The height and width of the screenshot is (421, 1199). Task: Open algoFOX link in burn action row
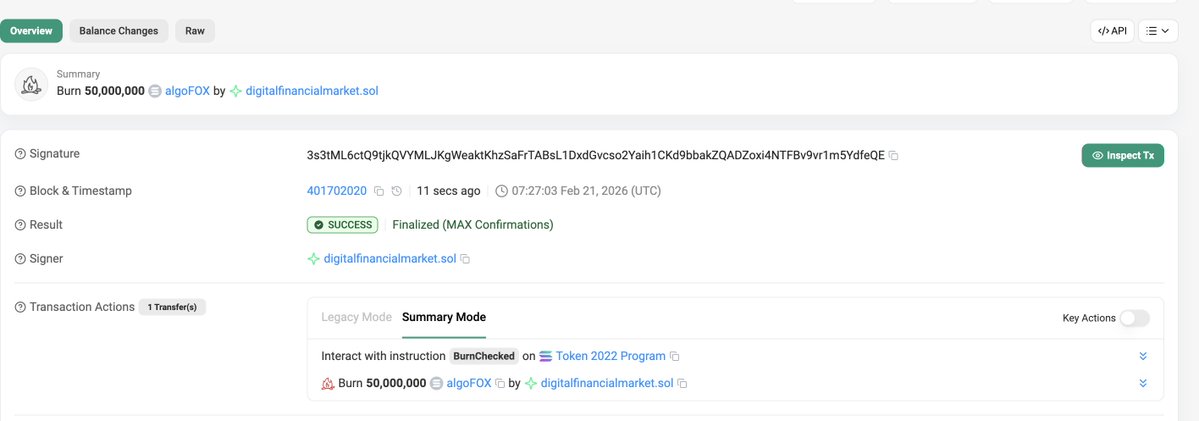[x=469, y=384]
